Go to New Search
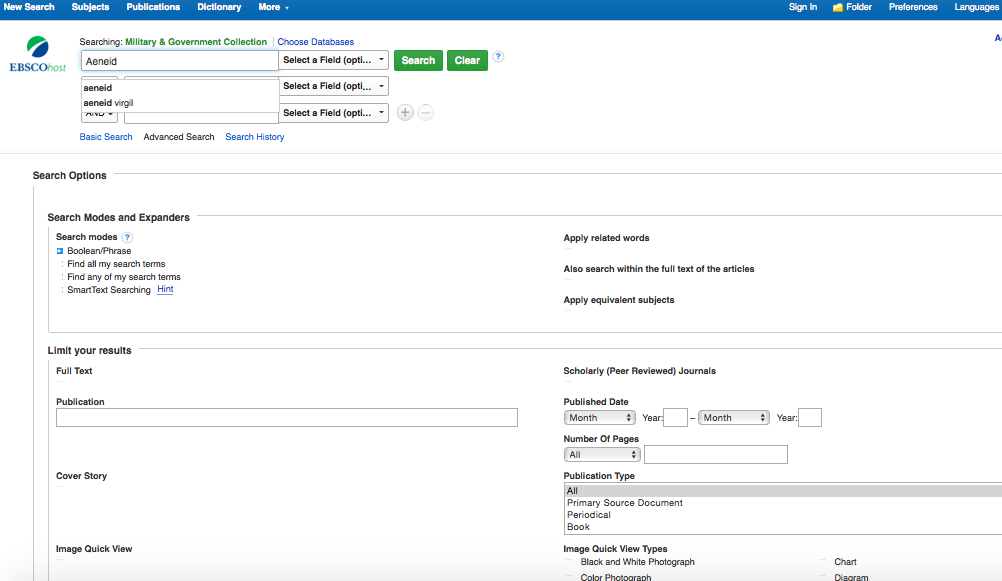The image size is (1002, 581). point(29,7)
